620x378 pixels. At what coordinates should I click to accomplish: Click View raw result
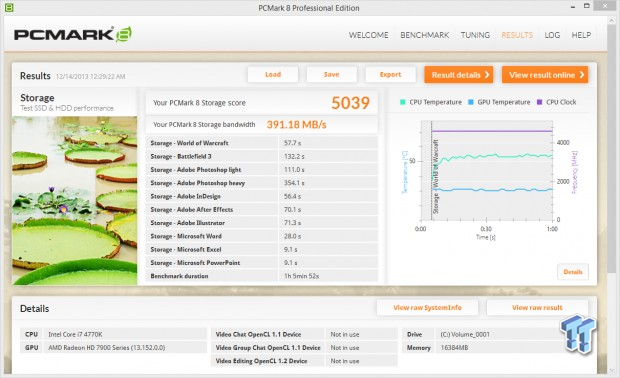tap(537, 307)
